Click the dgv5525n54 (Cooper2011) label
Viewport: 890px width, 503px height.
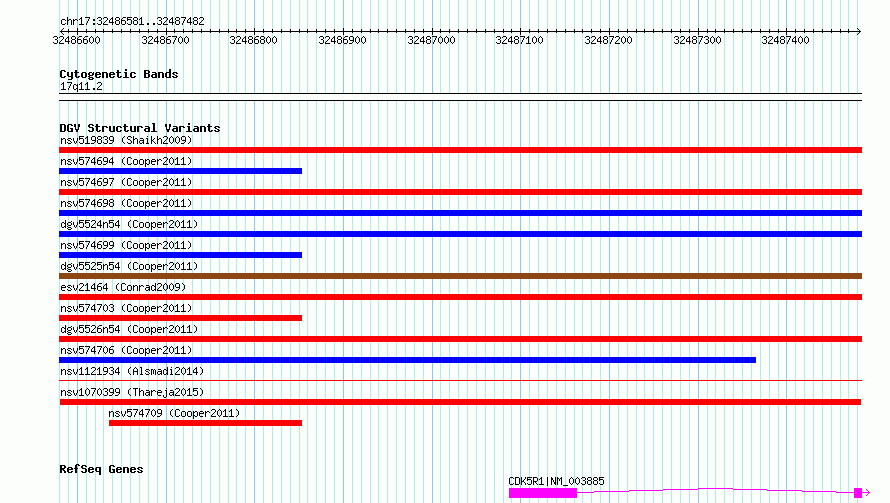pos(129,266)
